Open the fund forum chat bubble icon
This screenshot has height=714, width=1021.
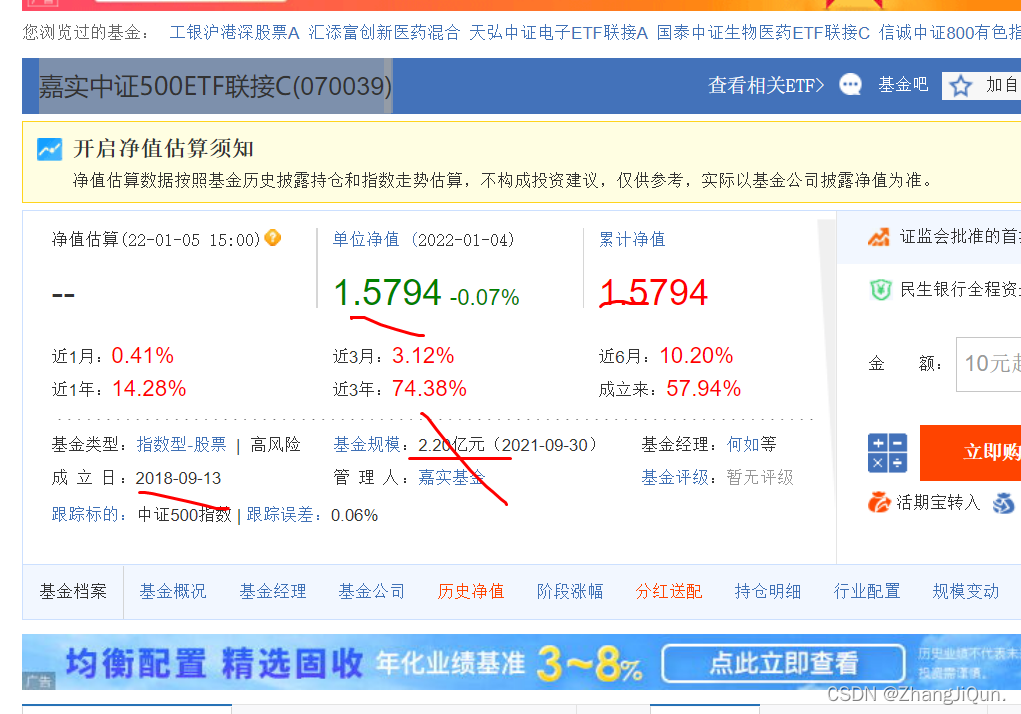[850, 85]
